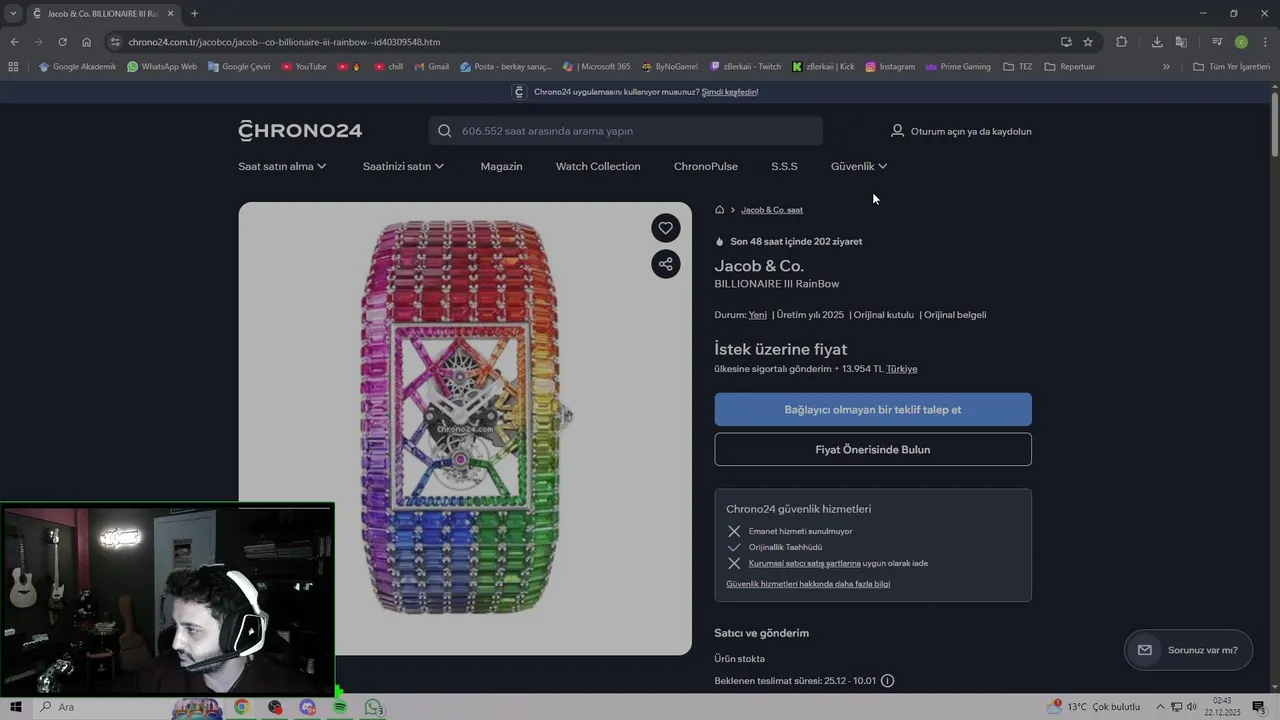This screenshot has width=1280, height=720.
Task: Click in the watch search field
Action: [626, 131]
